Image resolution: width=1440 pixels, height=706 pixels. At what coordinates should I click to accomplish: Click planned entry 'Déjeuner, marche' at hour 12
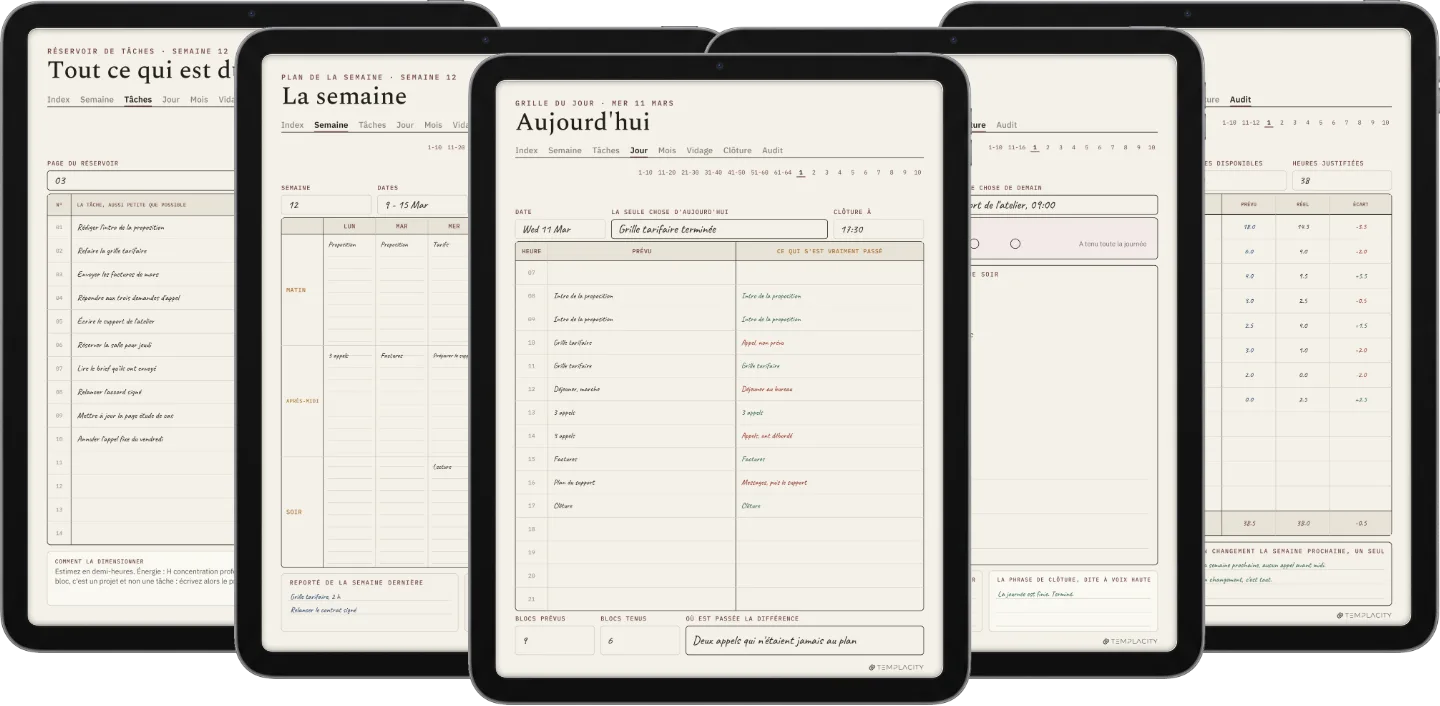(x=577, y=389)
